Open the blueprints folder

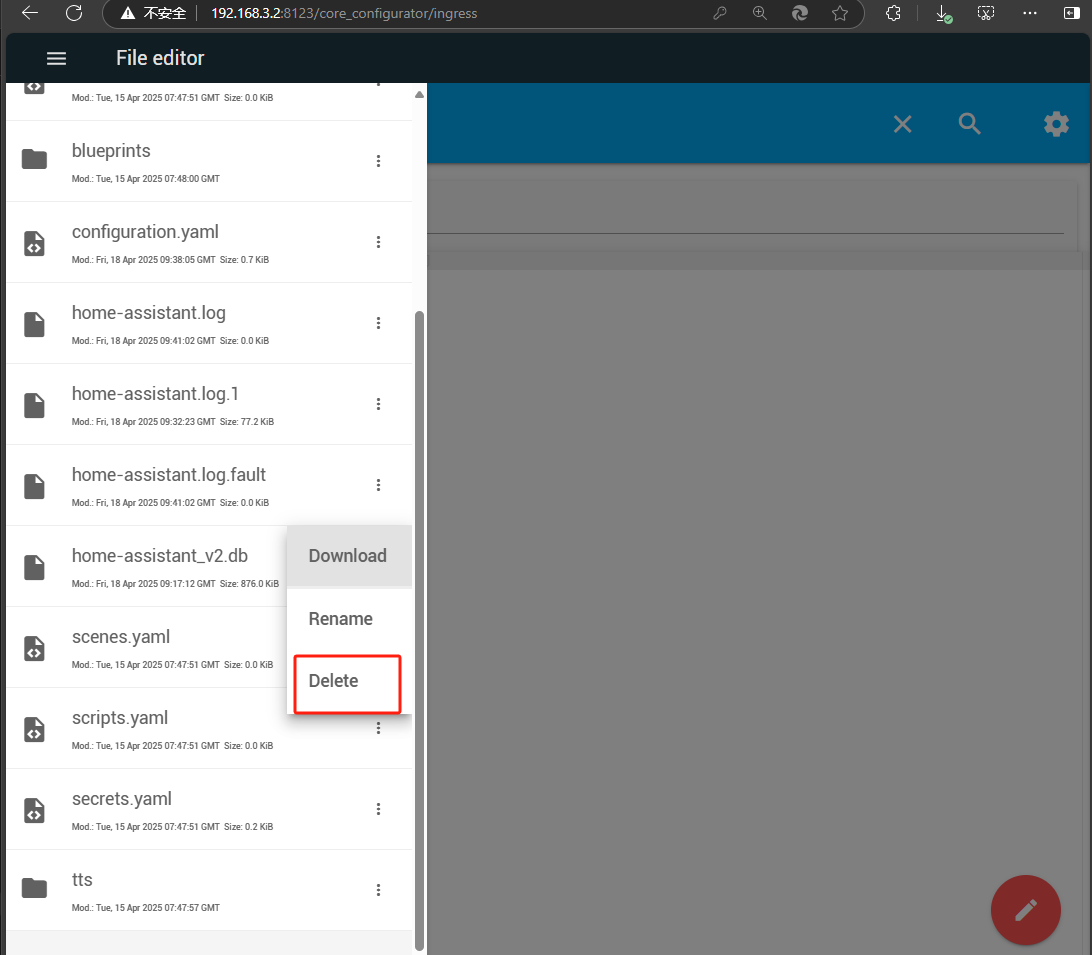click(111, 151)
